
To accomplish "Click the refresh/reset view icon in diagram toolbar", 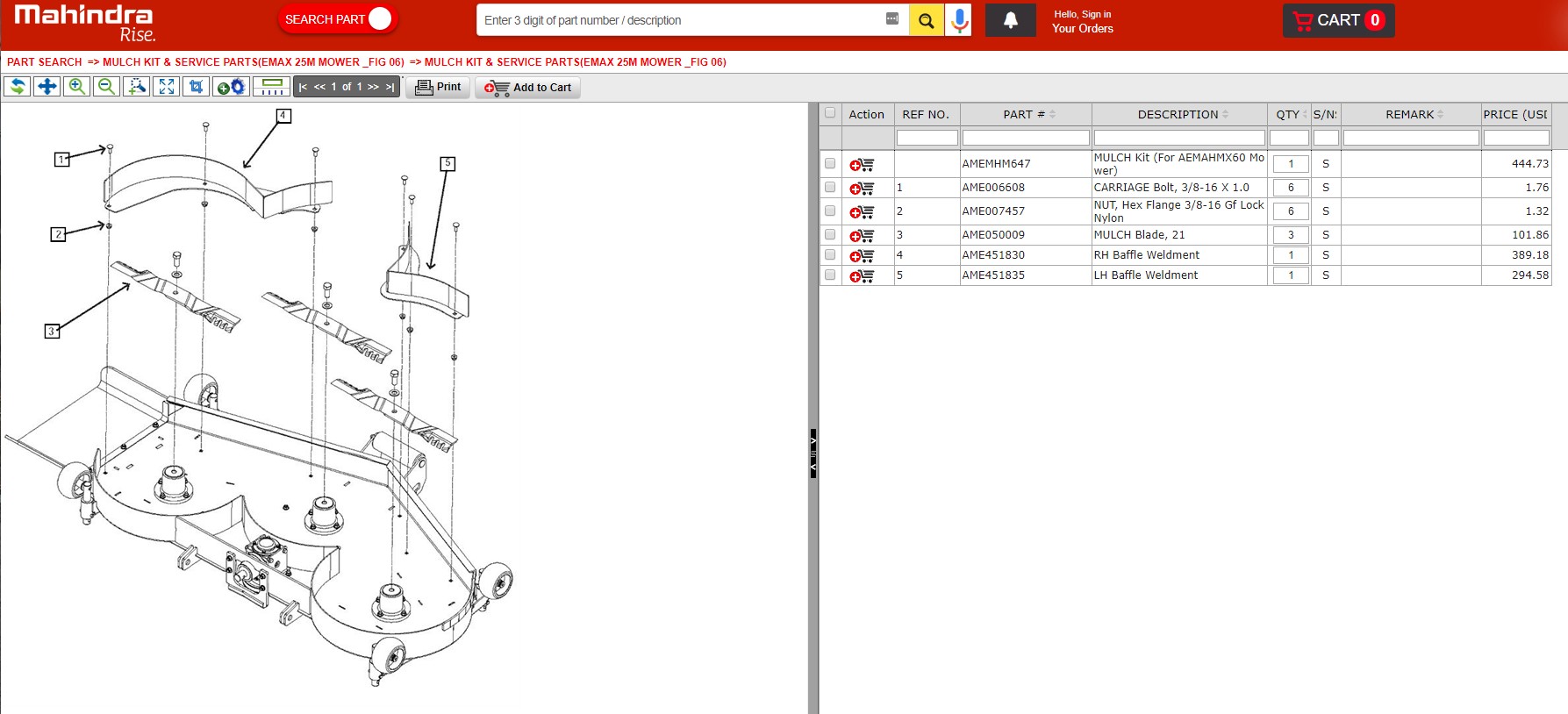I will pos(18,87).
